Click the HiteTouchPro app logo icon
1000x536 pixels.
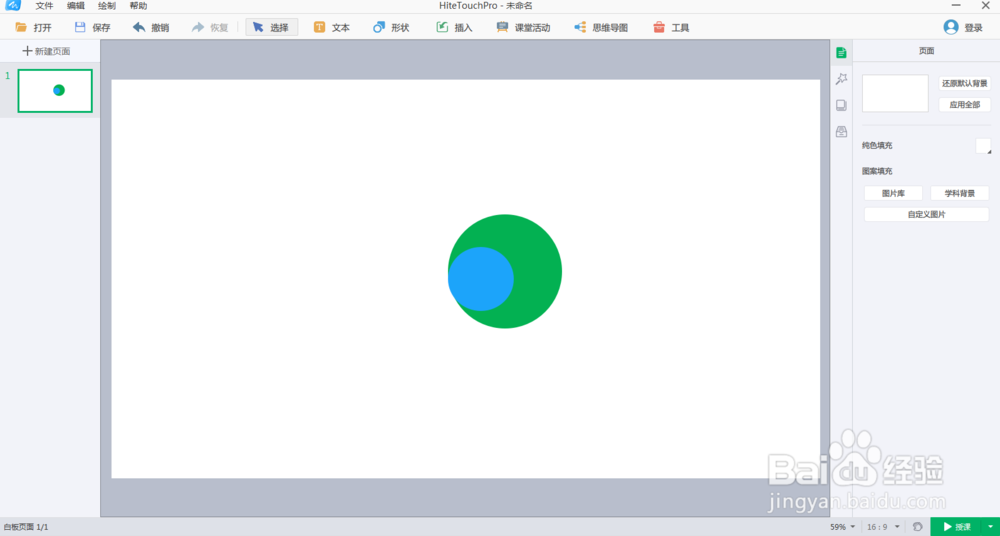(x=13, y=6)
